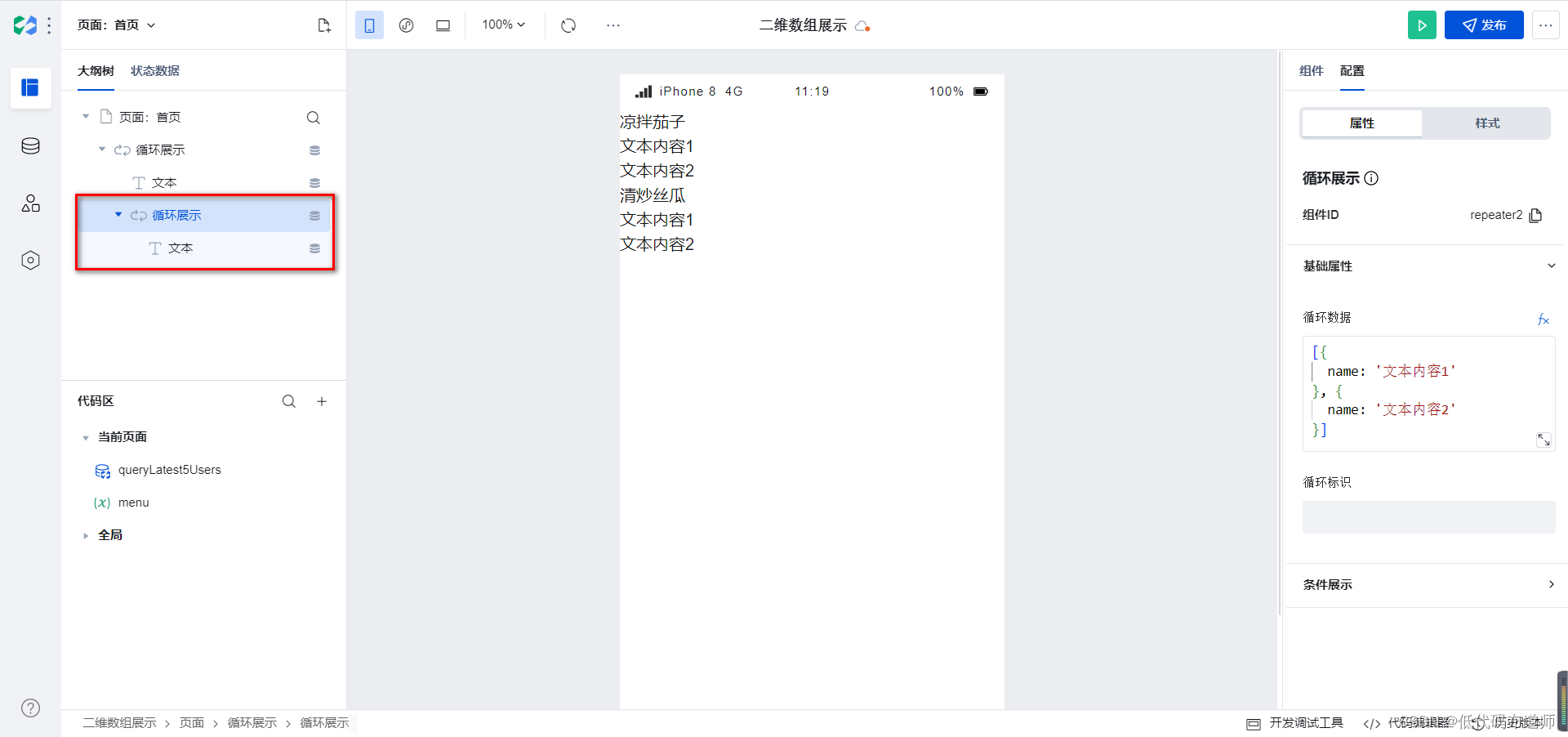Viewport: 1568px width, 737px height.
Task: Select the nested 循环展示 tree item
Action: (176, 216)
